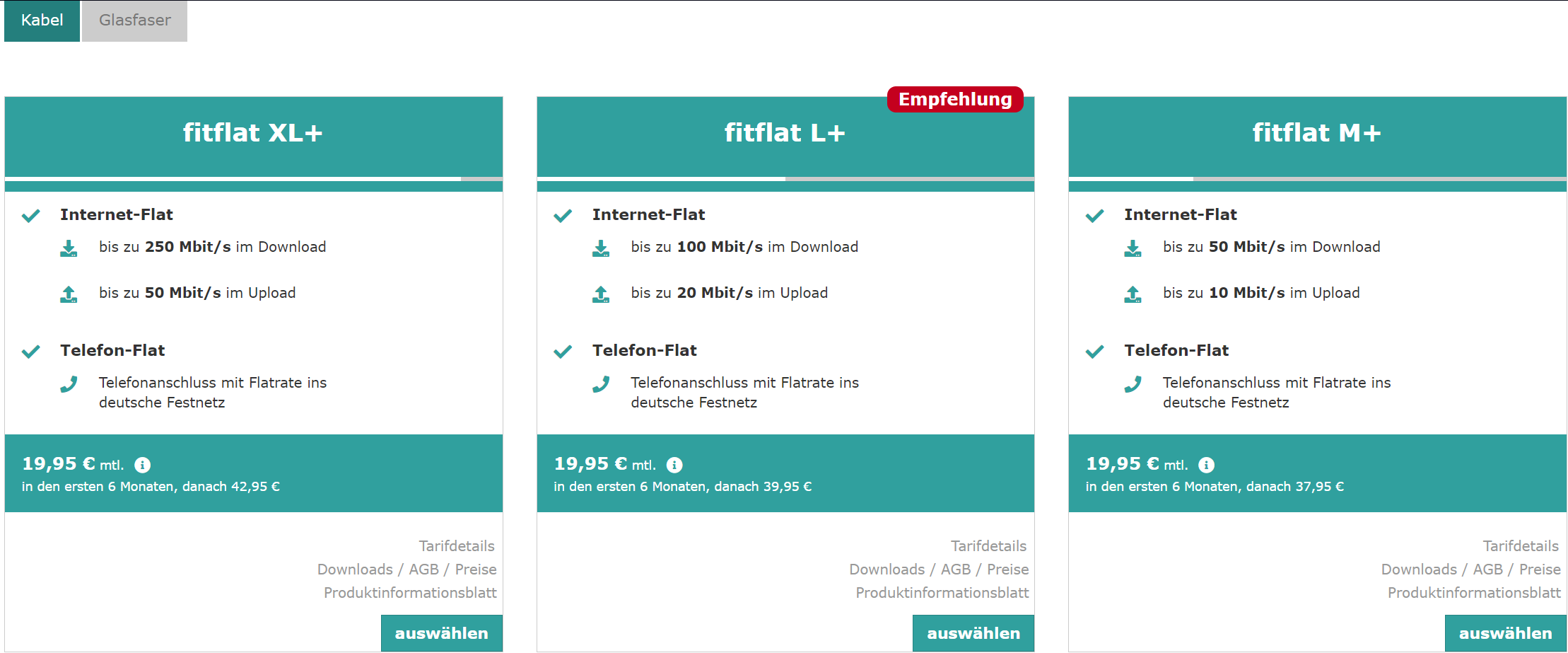
Task: Open Tarifdetails for fitflat XL+
Action: (x=457, y=546)
